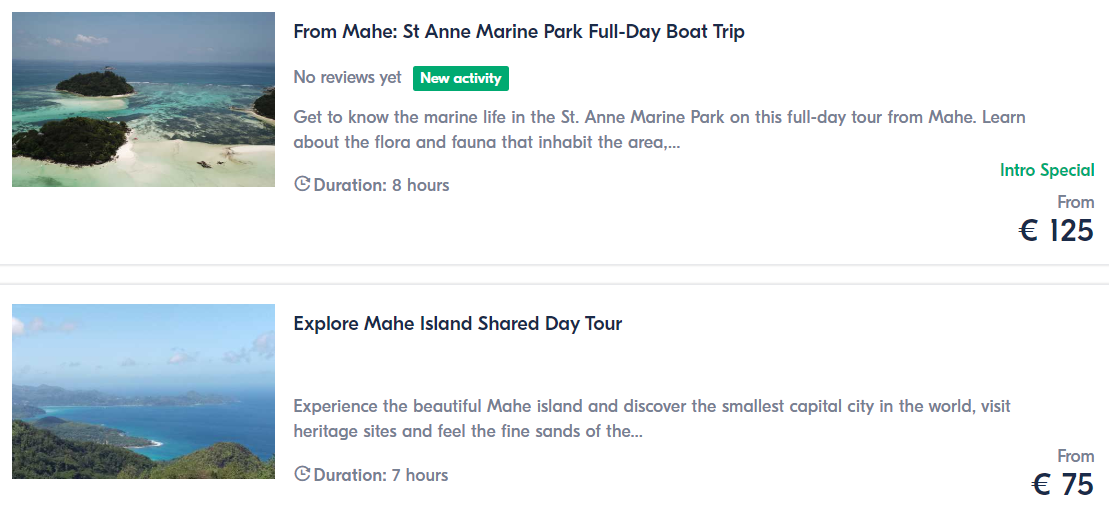Click the From label above € 125

(1075, 202)
